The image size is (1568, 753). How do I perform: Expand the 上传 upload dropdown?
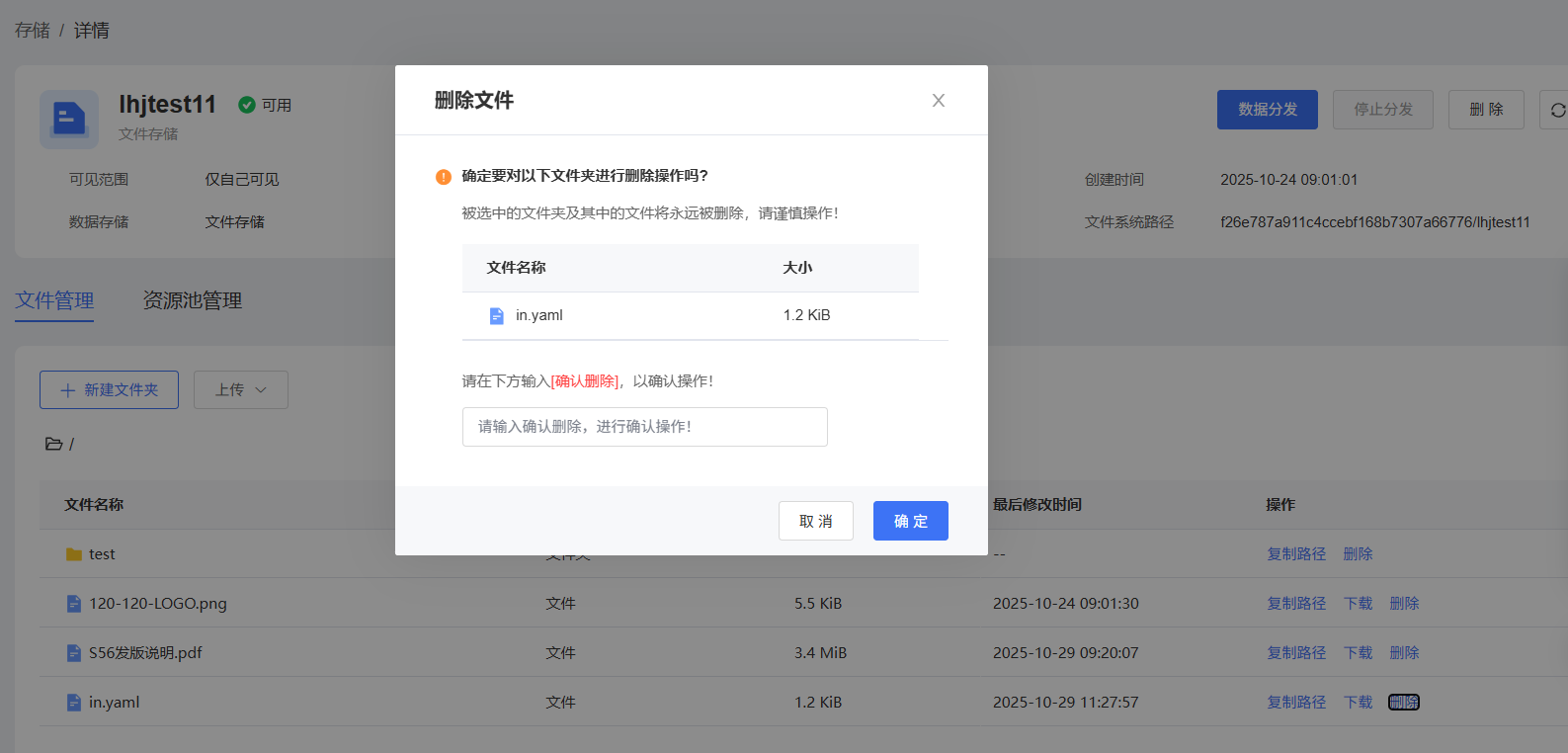(241, 390)
